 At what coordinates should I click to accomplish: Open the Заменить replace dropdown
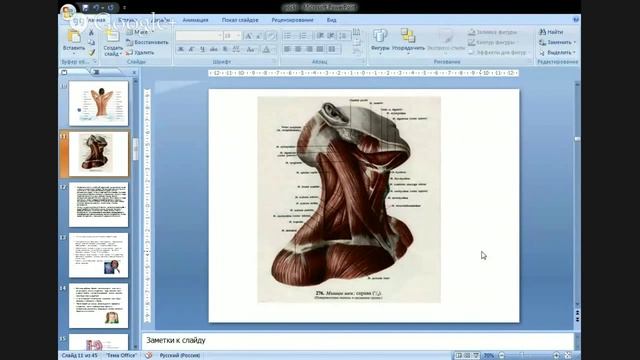tap(557, 42)
